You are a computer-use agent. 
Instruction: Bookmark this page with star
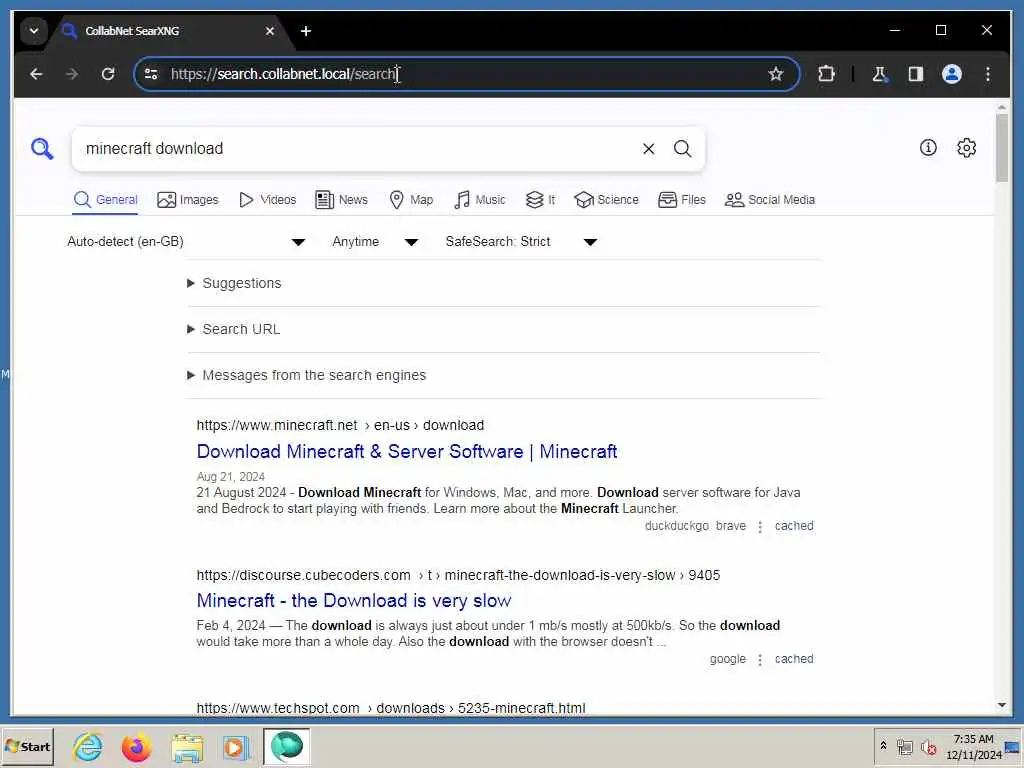[x=775, y=74]
